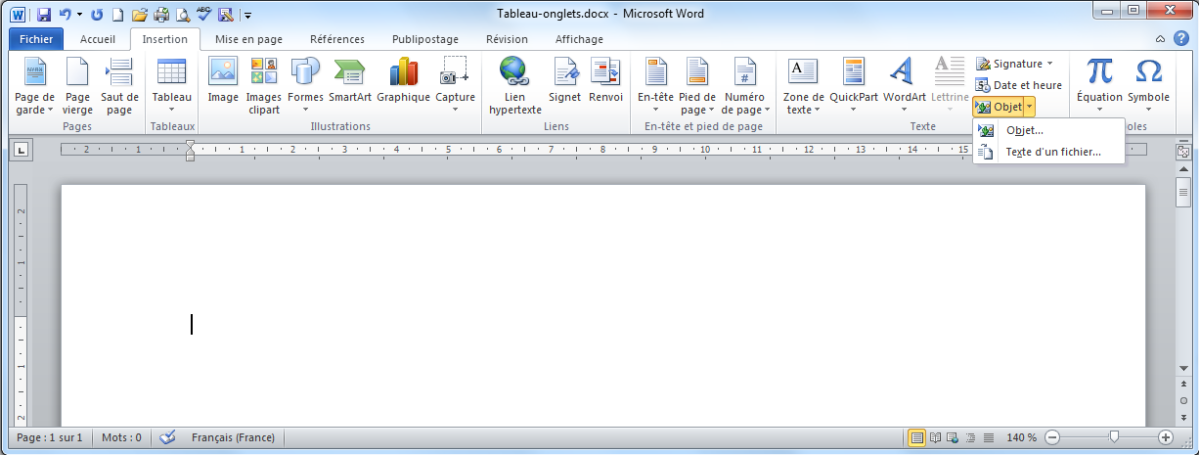The image size is (1200, 455).
Task: Switch to Draft view
Action: [x=989, y=438]
